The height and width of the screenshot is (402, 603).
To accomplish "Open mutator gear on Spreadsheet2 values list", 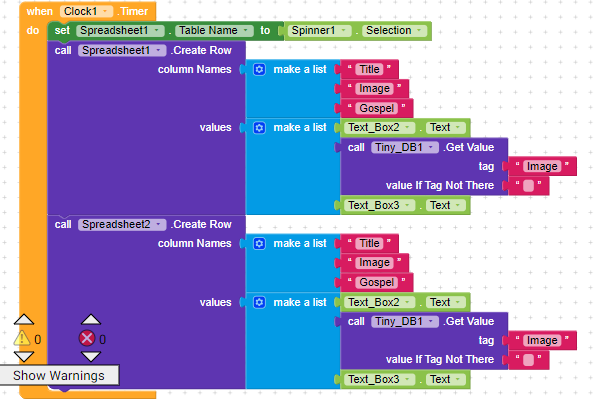I will pos(259,302).
